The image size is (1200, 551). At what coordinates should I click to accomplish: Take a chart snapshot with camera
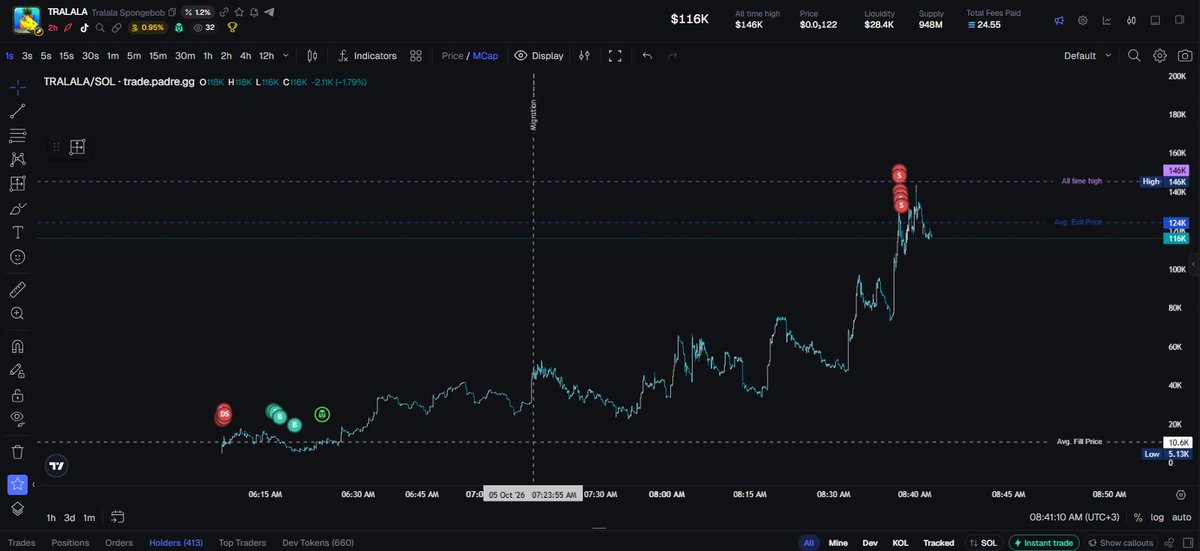click(1185, 56)
